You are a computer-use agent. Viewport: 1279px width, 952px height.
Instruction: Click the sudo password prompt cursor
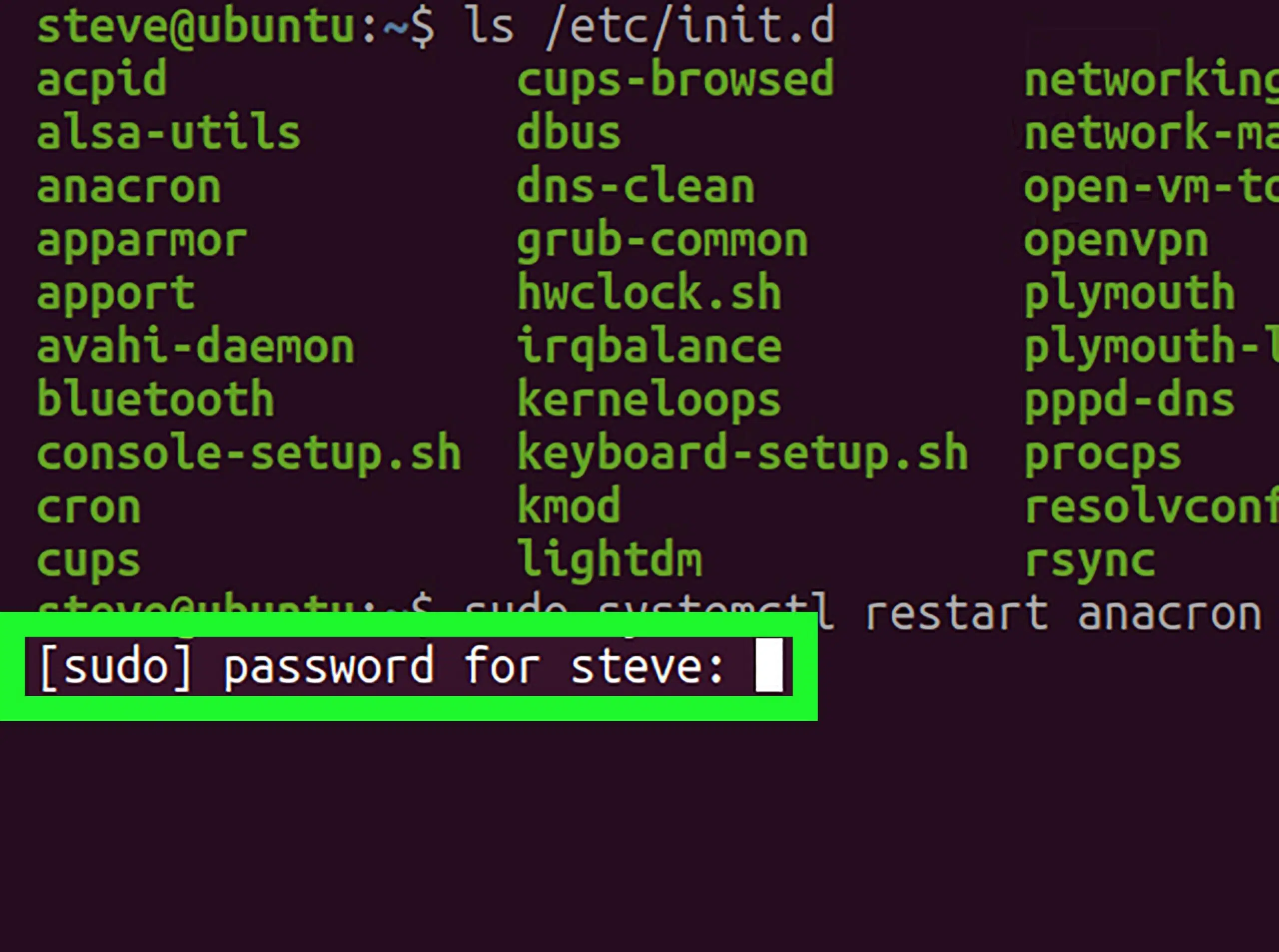tap(768, 665)
